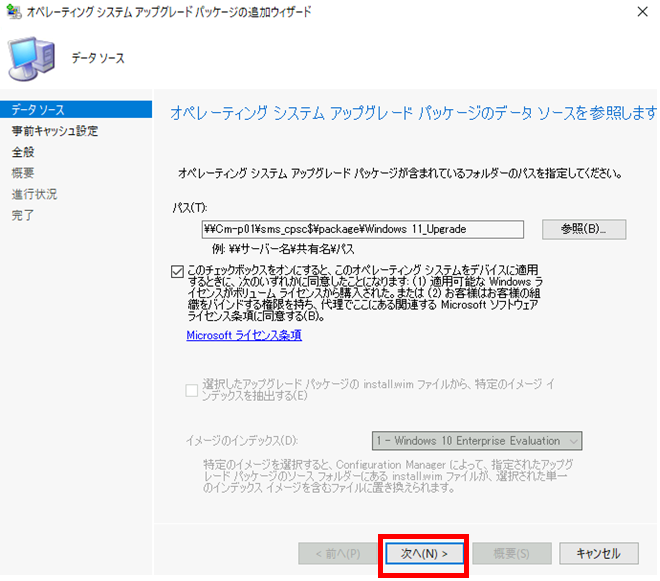Click the wizard title bar app icon

[x=13, y=12]
